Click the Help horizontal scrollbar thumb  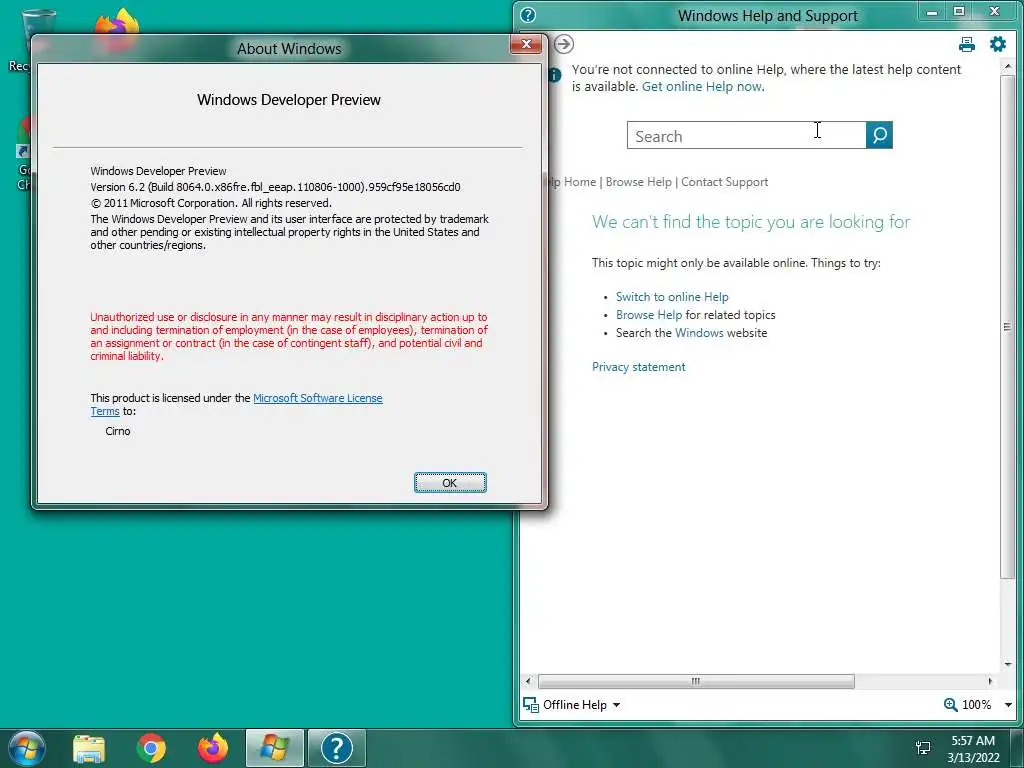(696, 681)
